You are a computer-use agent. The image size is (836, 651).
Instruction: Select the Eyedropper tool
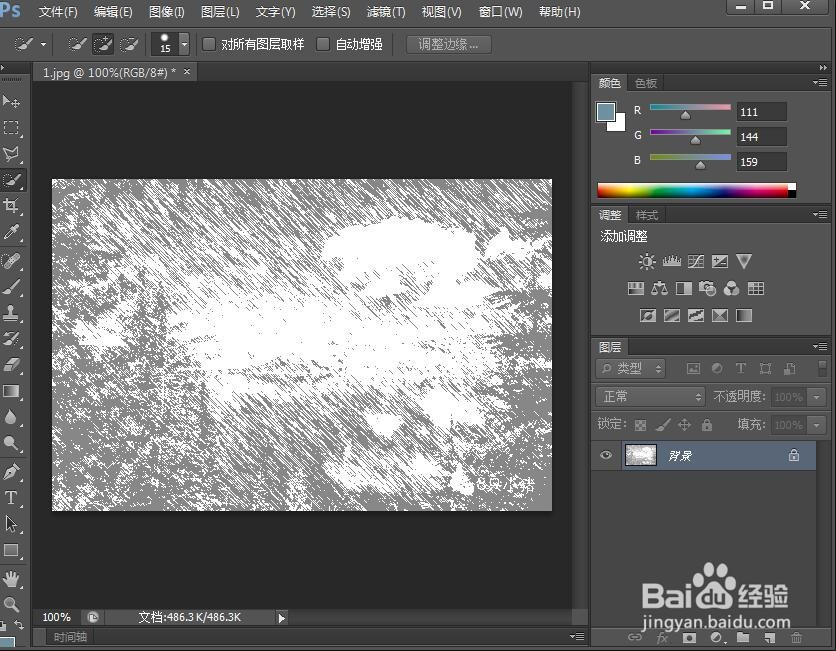coord(11,232)
